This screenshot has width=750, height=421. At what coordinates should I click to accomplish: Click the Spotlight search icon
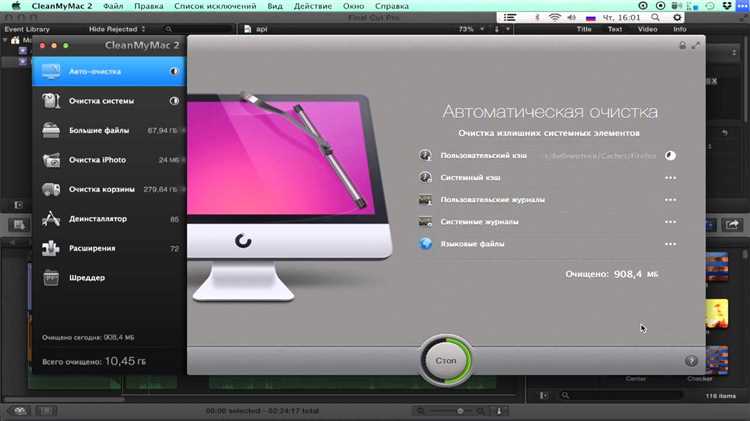[655, 18]
